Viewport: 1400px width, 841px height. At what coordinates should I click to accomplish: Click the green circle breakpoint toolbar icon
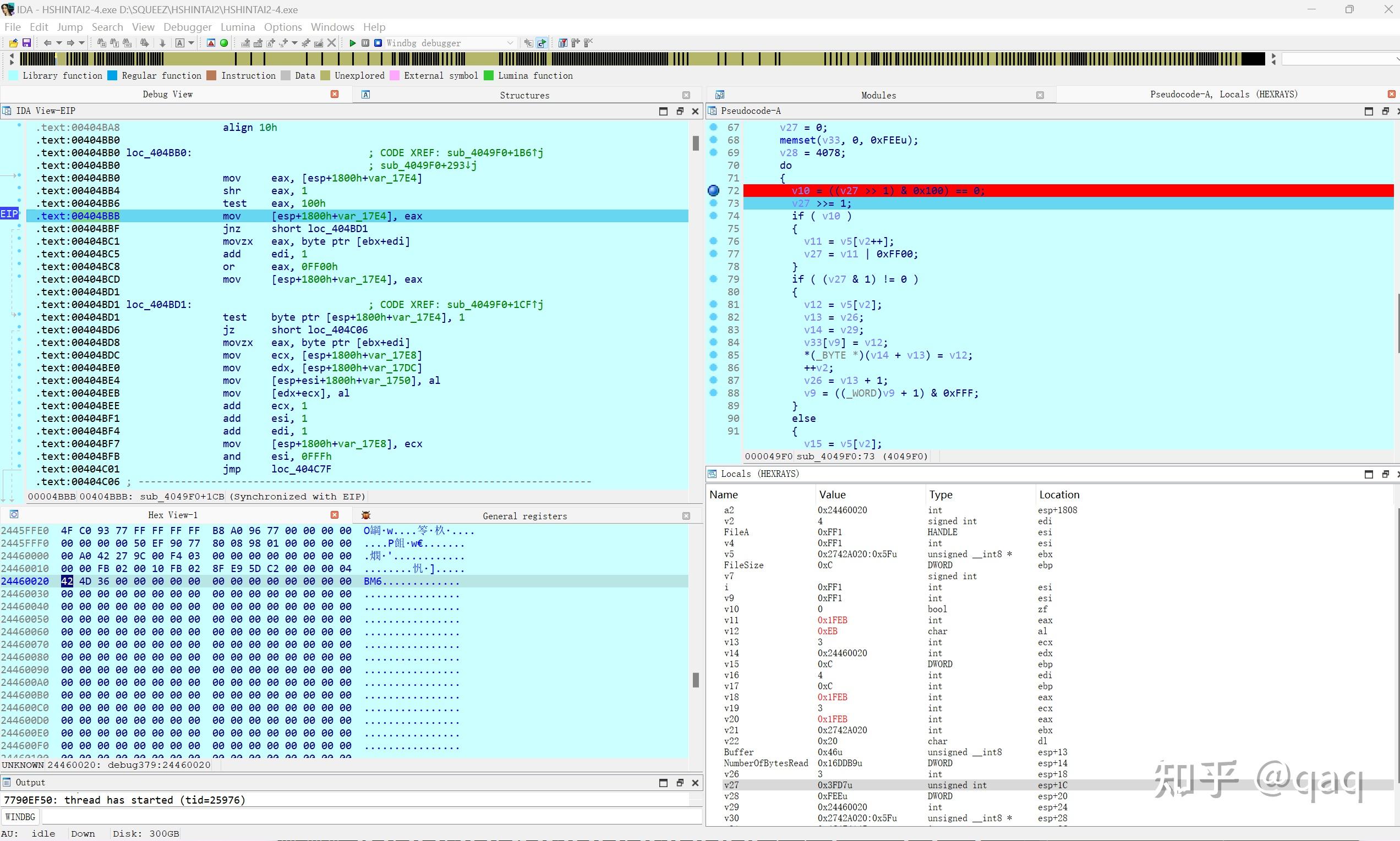tap(224, 43)
